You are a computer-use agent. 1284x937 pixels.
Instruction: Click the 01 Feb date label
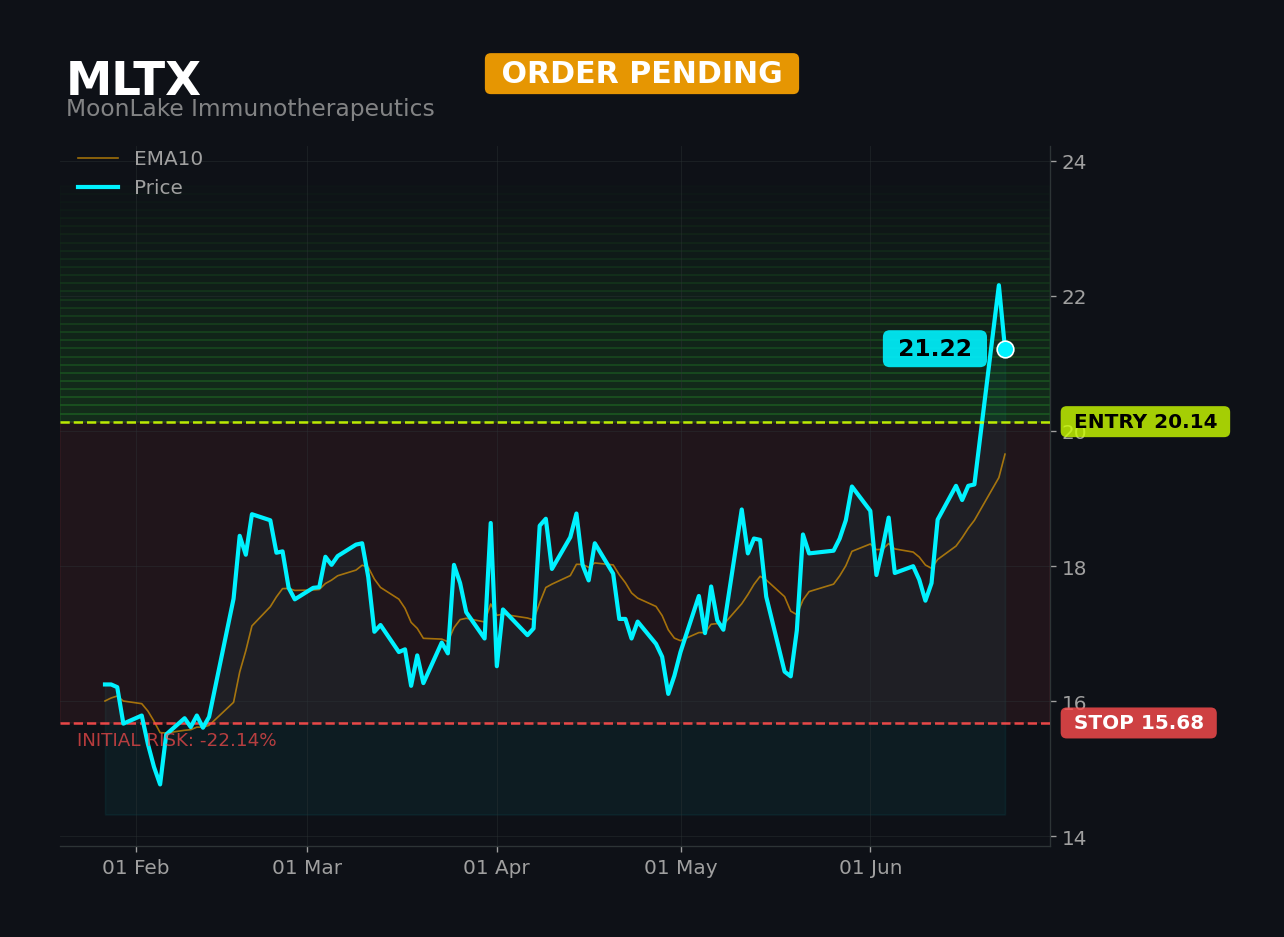(136, 868)
